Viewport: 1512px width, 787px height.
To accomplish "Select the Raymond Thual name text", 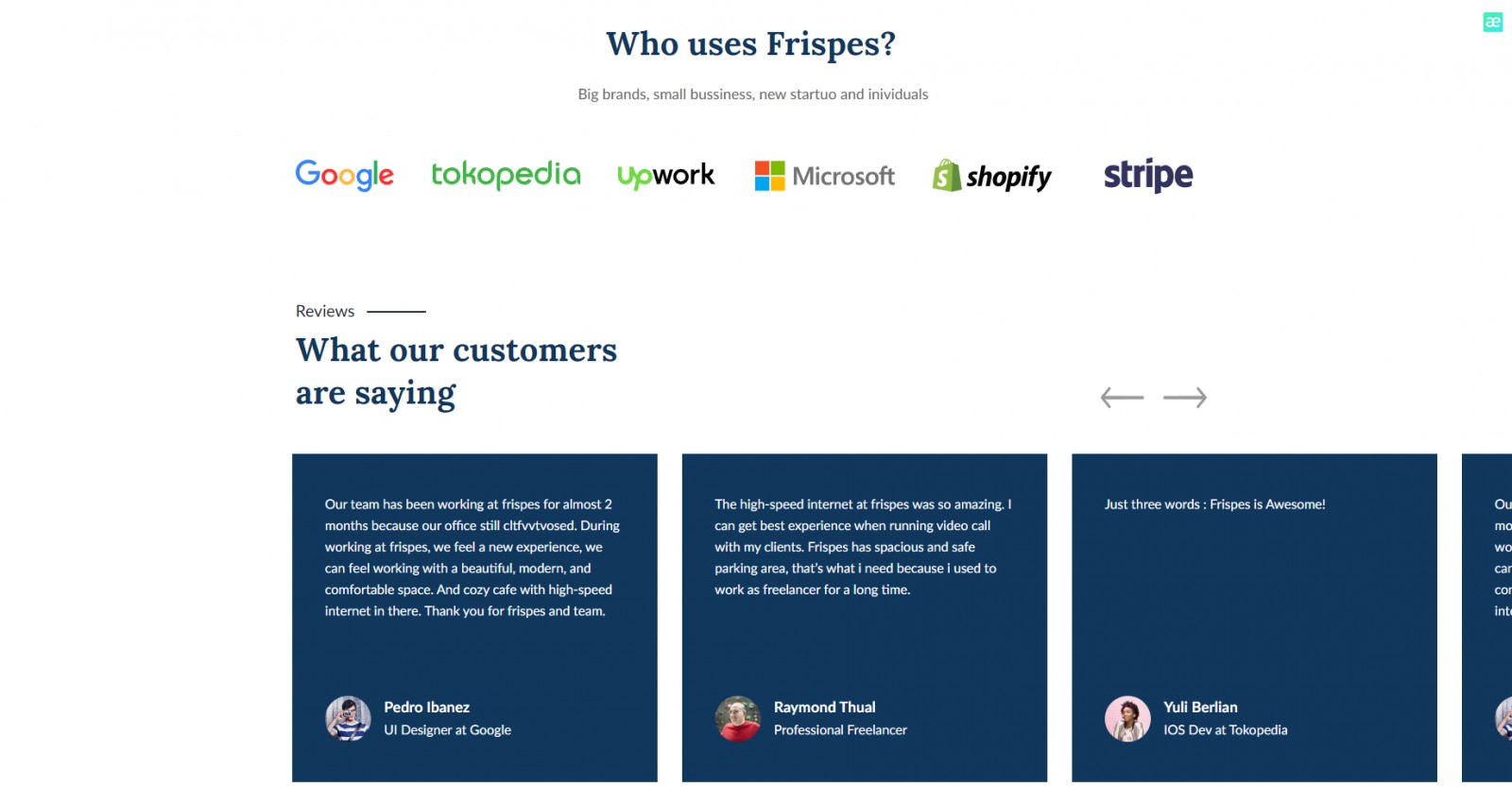I will [824, 708].
